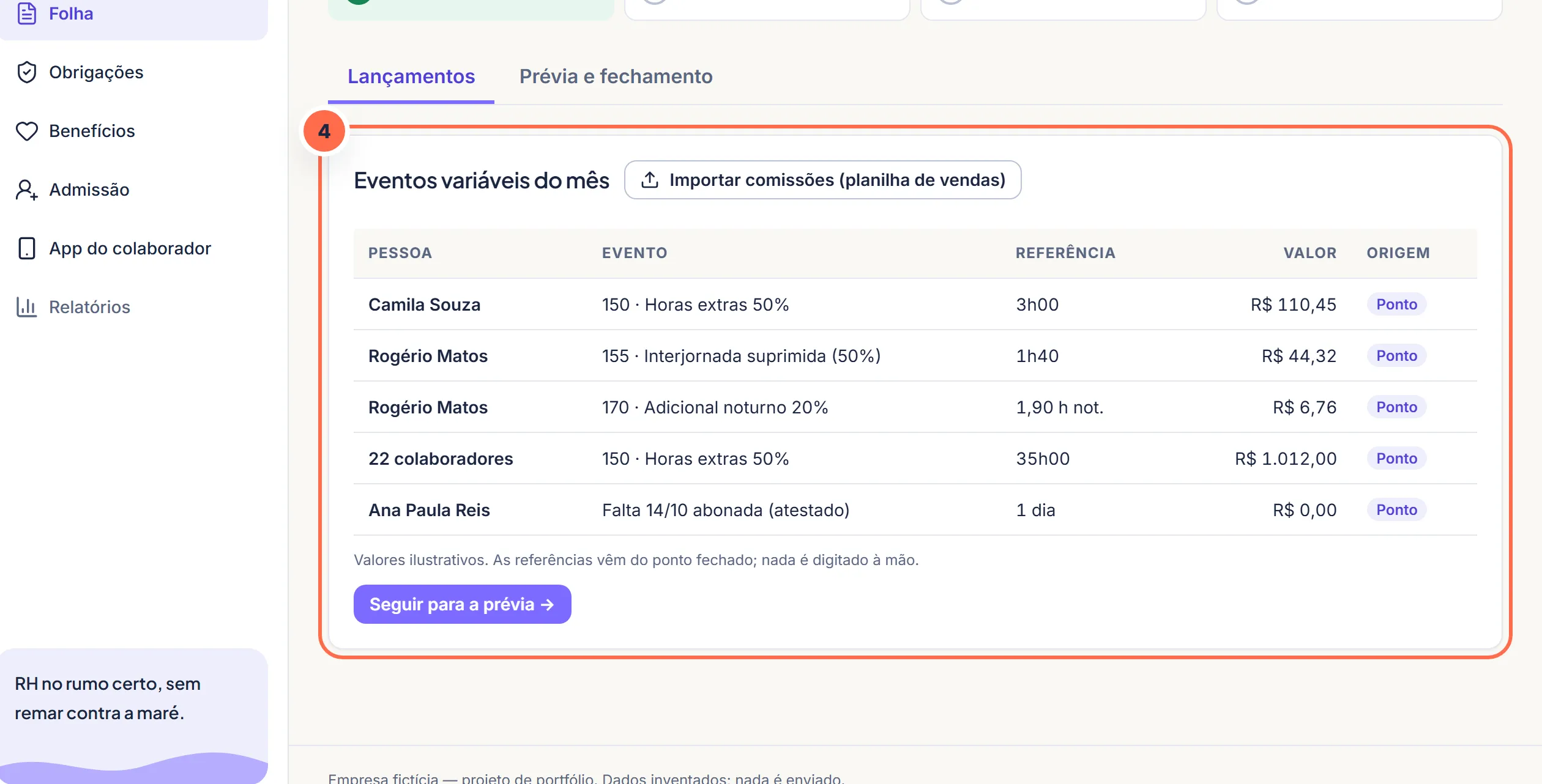Click the 170 · Adicional noturno 20% event
This screenshot has width=1542, height=784.
[715, 407]
